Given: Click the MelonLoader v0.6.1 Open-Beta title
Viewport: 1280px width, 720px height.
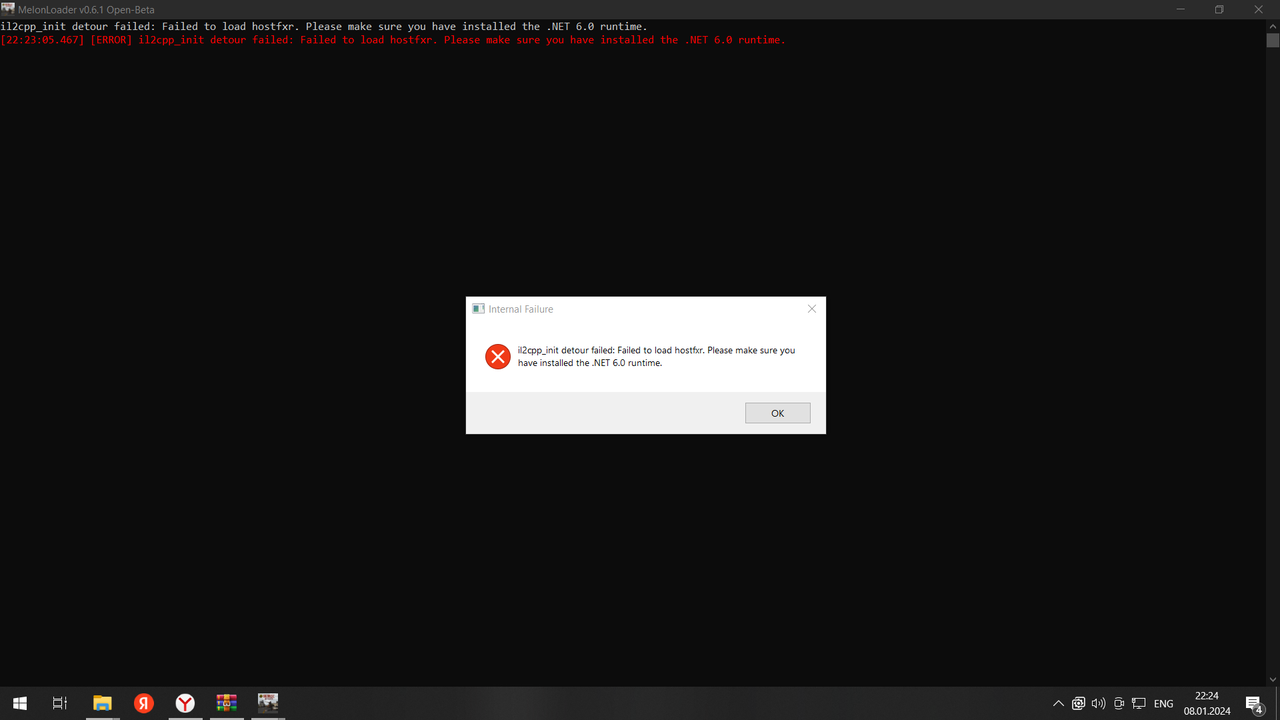Looking at the screenshot, I should (86, 9).
